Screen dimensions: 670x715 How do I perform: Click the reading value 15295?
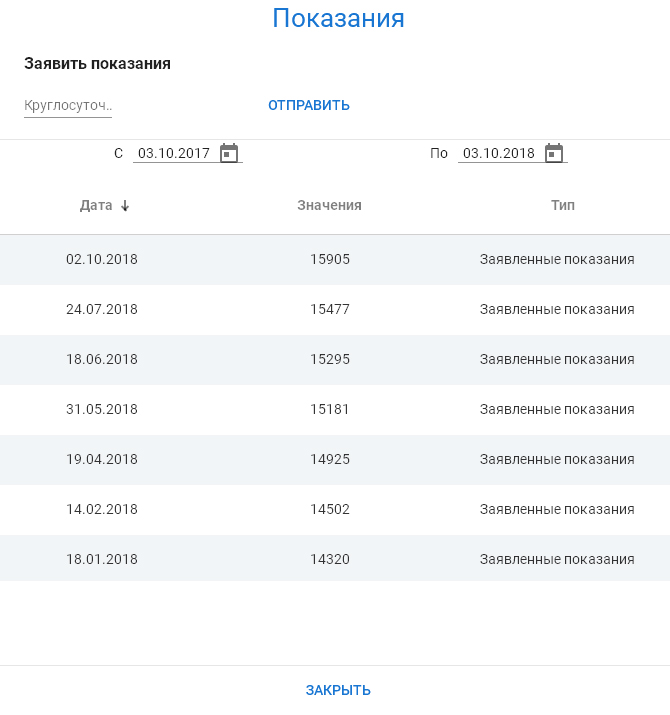330,359
